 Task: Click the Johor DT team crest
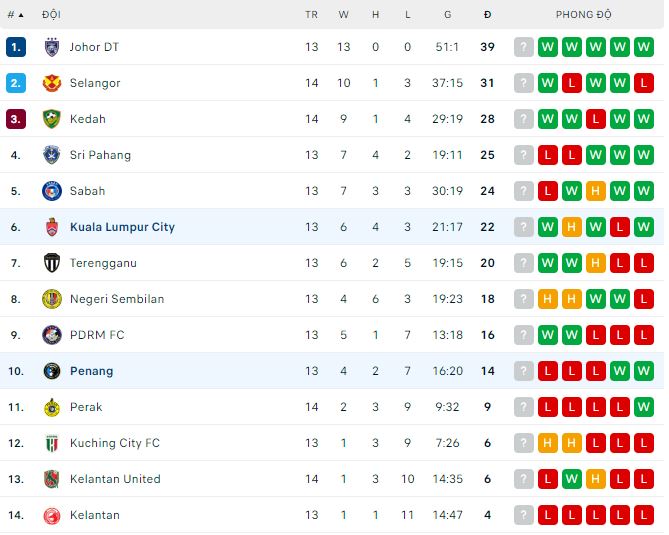click(x=52, y=47)
